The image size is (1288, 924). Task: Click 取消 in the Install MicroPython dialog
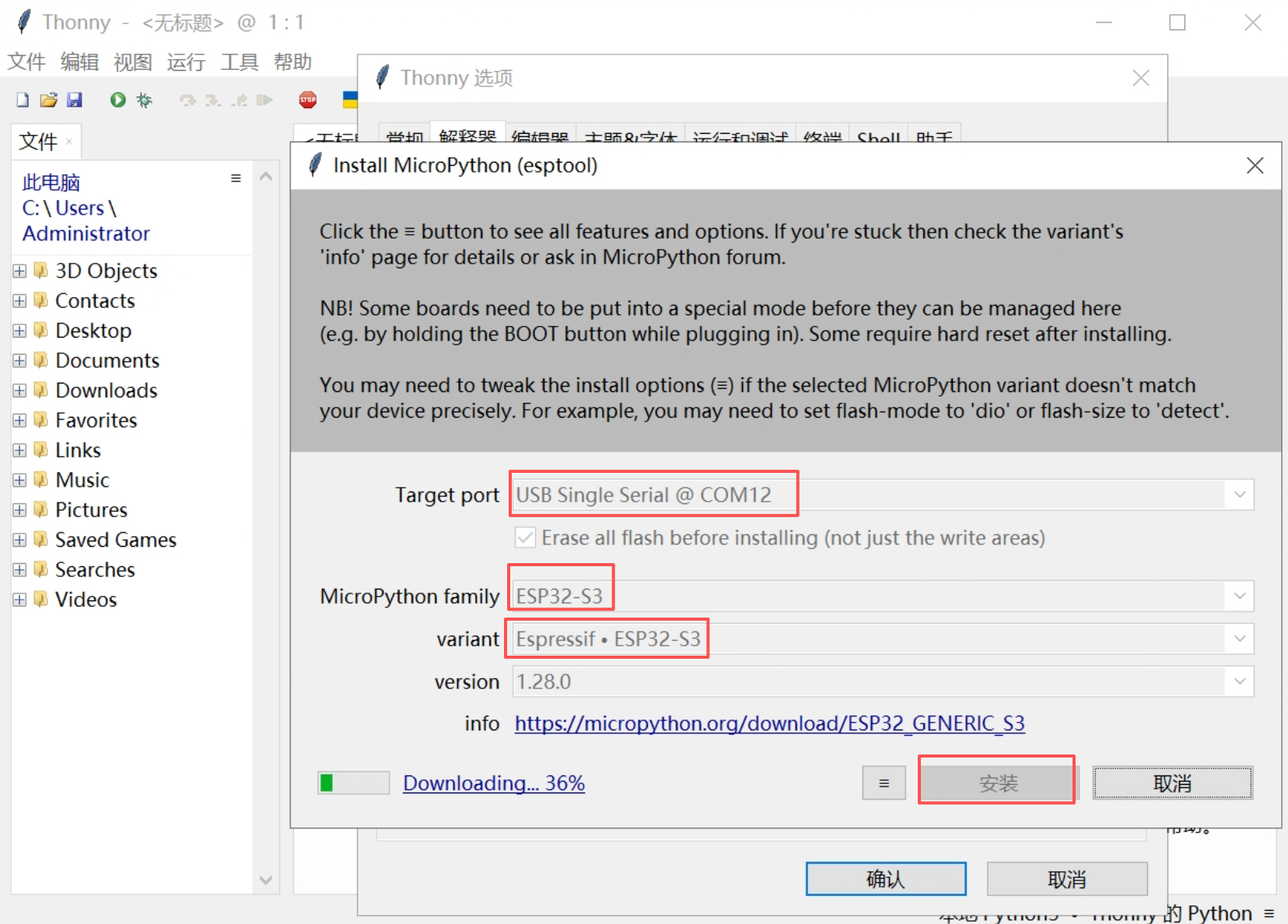tap(1172, 782)
